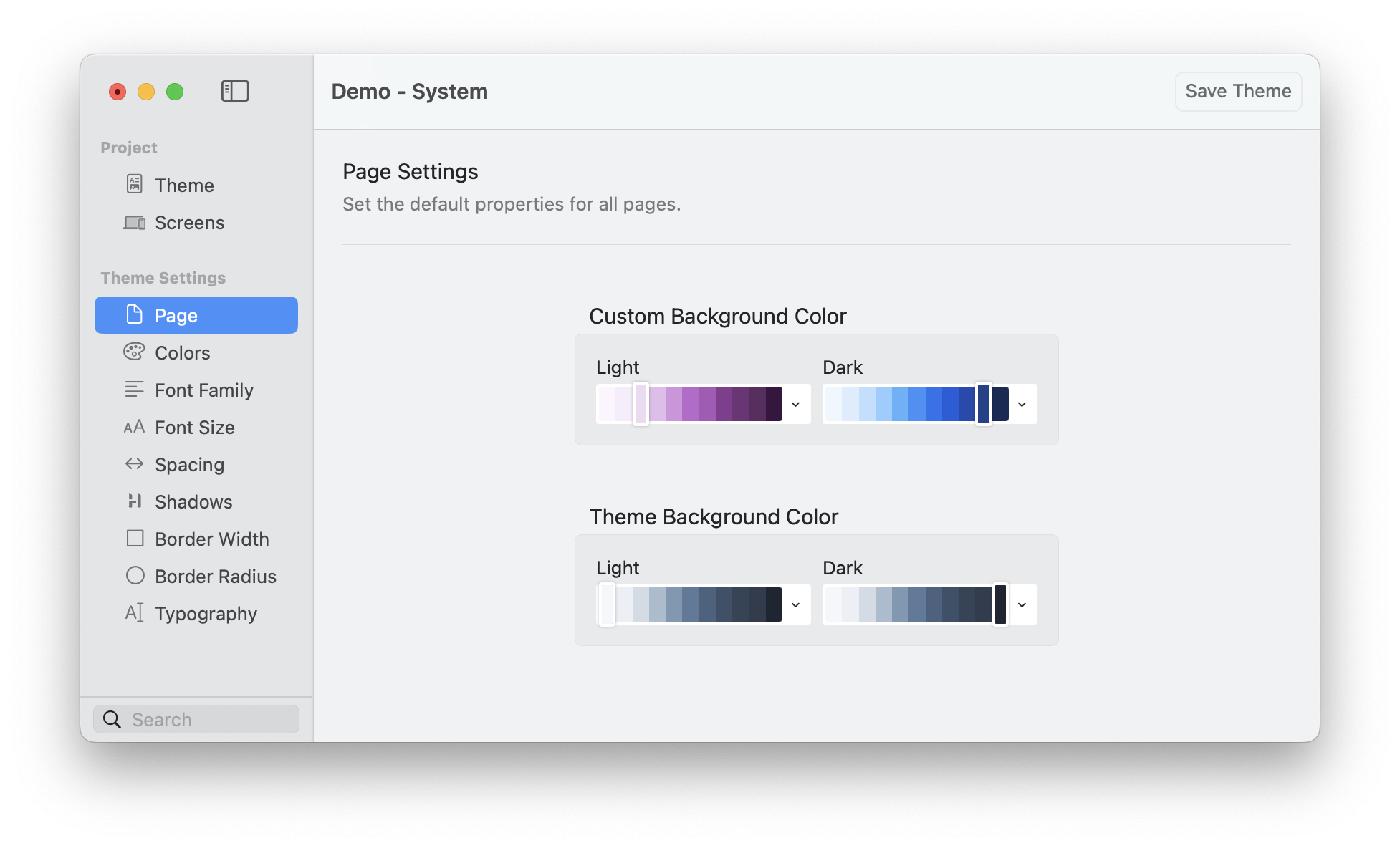Click the Border Width square icon
Viewport: 1400px width, 848px height.
tap(135, 538)
